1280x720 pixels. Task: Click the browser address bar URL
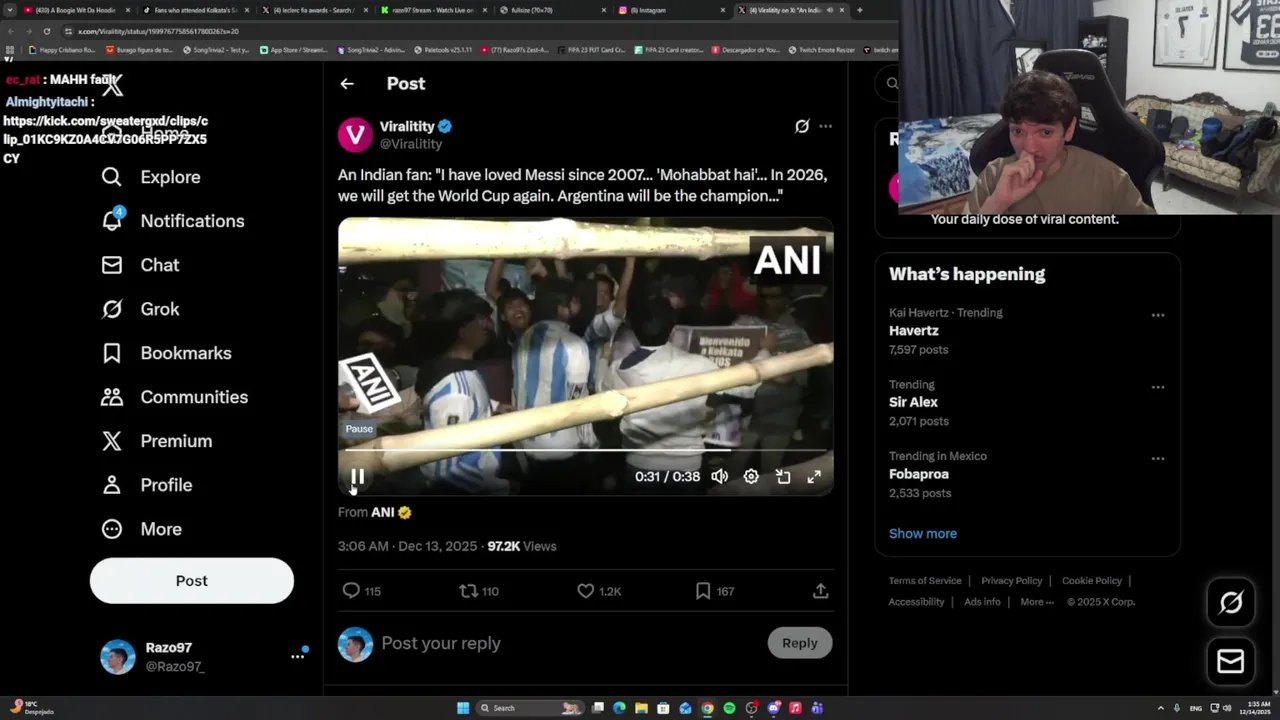point(158,31)
